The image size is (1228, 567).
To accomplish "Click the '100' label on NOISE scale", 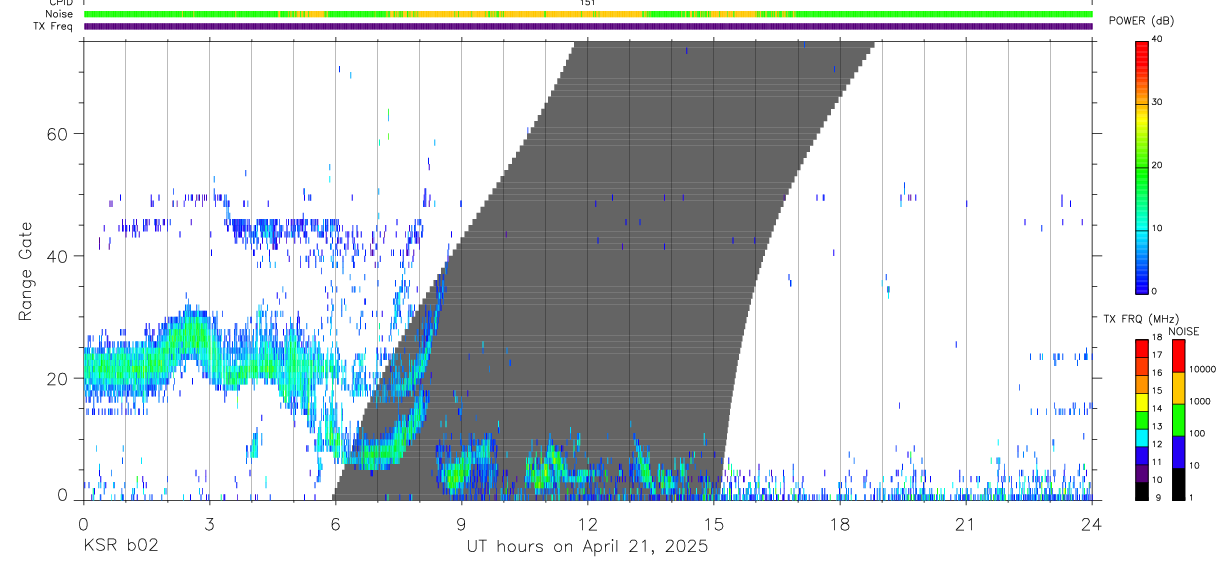I will pos(1197,433).
